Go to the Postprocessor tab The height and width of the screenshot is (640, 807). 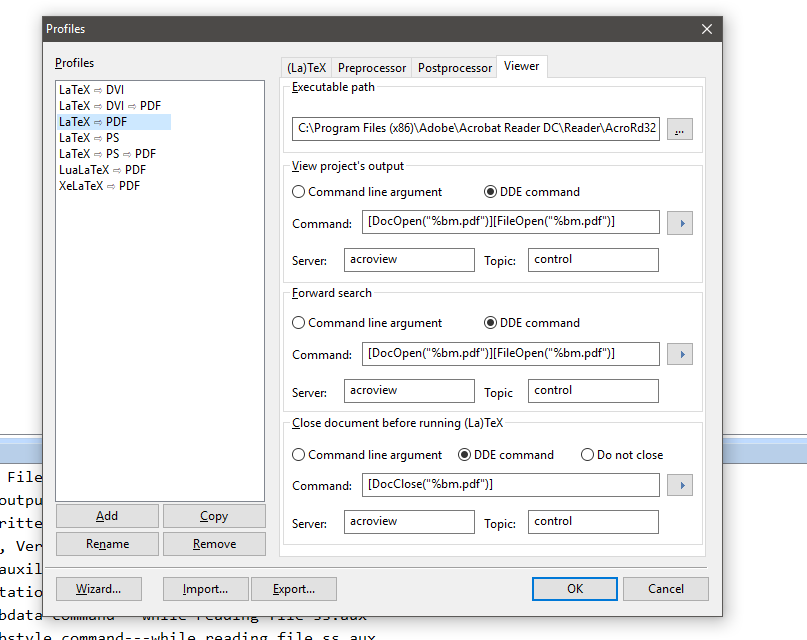point(455,68)
